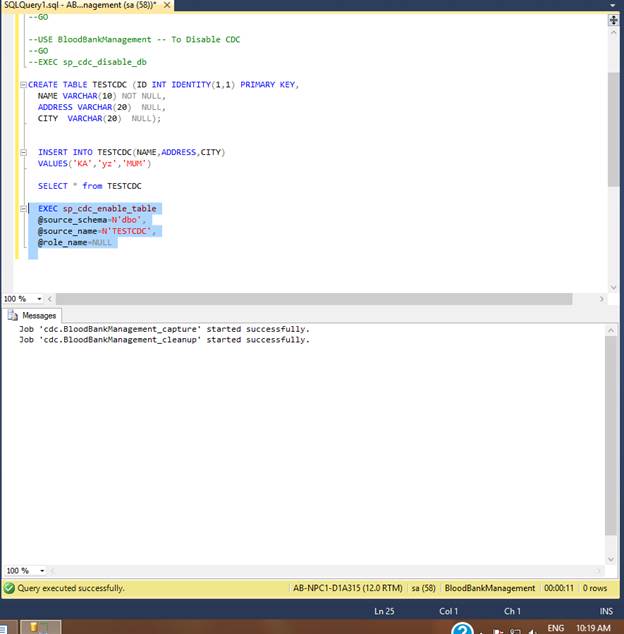The image size is (624, 634).
Task: Click the 'sa (58)' login status entry
Action: point(423,588)
